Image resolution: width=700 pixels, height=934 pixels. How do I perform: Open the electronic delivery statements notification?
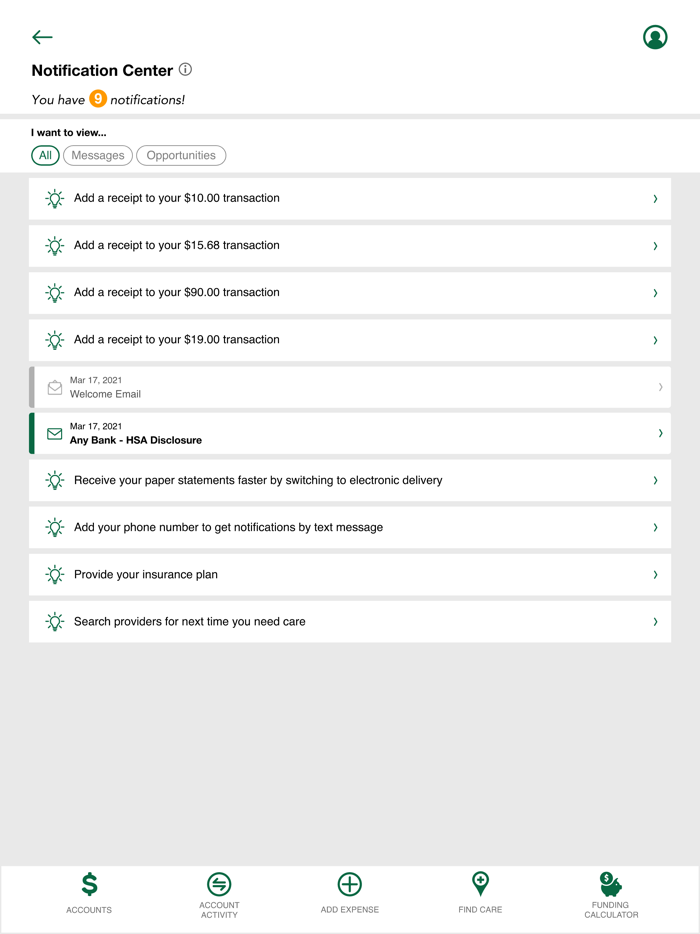(x=349, y=480)
